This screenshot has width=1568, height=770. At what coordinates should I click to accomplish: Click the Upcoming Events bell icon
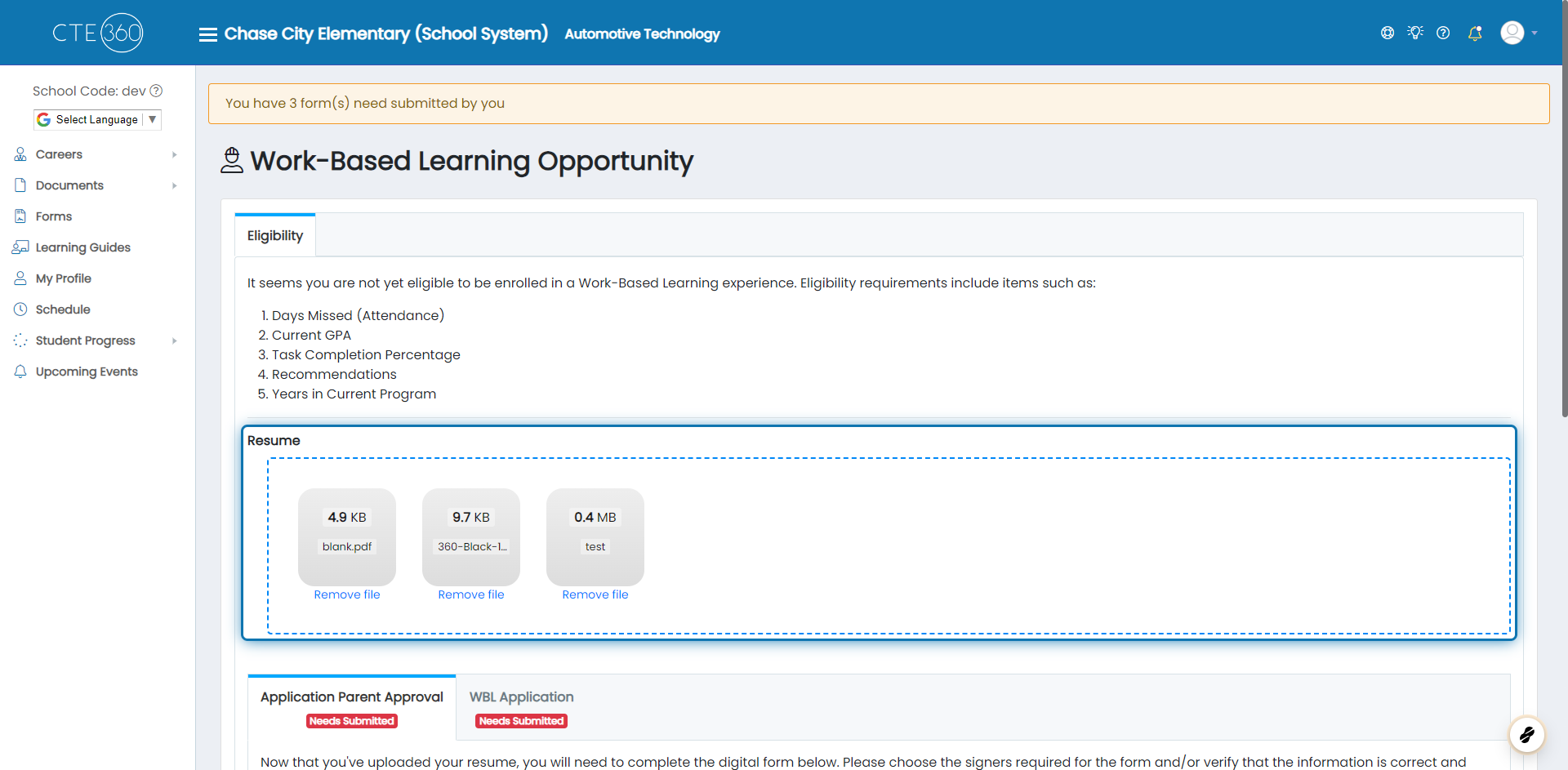point(20,372)
